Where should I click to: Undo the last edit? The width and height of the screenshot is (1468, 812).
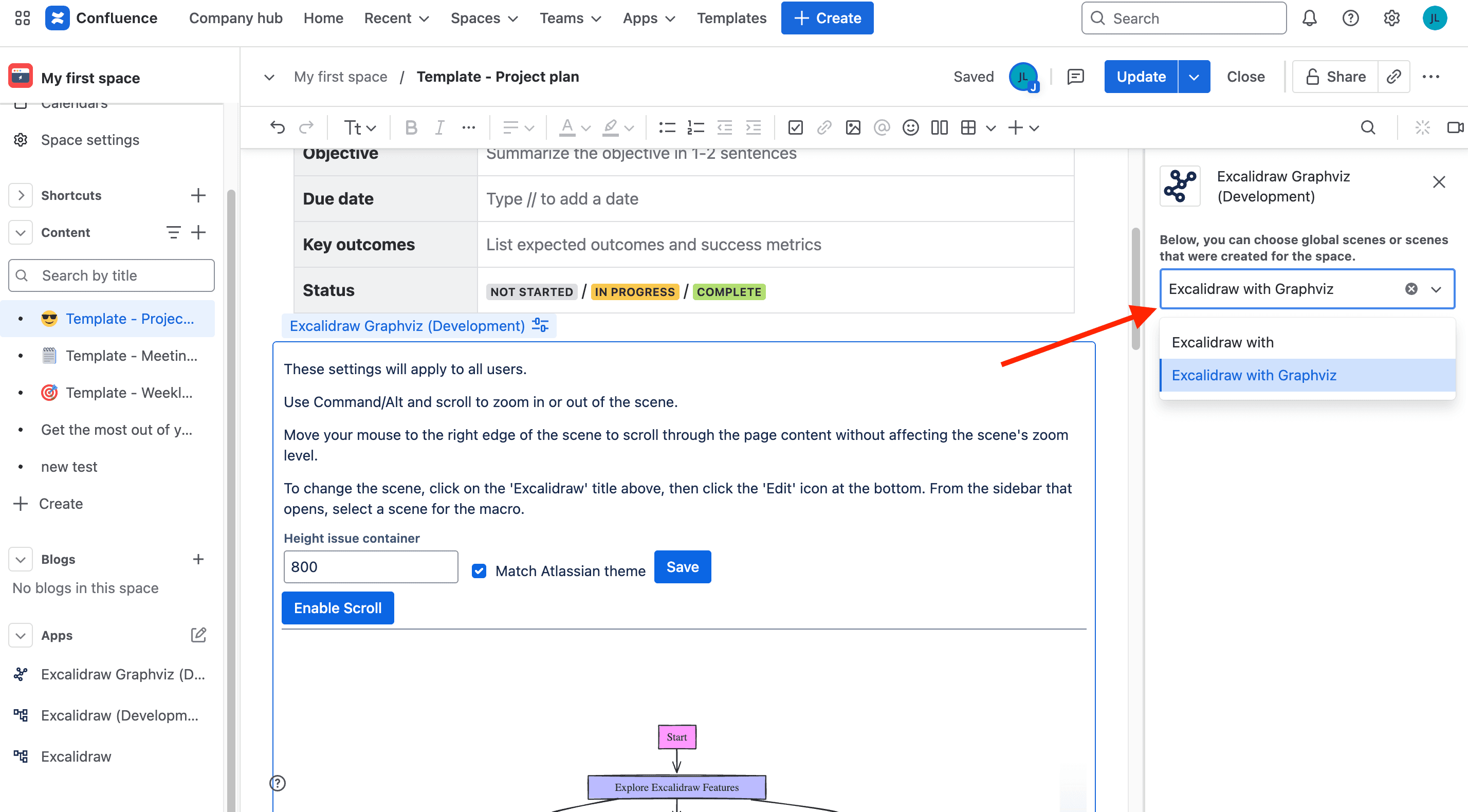click(277, 127)
